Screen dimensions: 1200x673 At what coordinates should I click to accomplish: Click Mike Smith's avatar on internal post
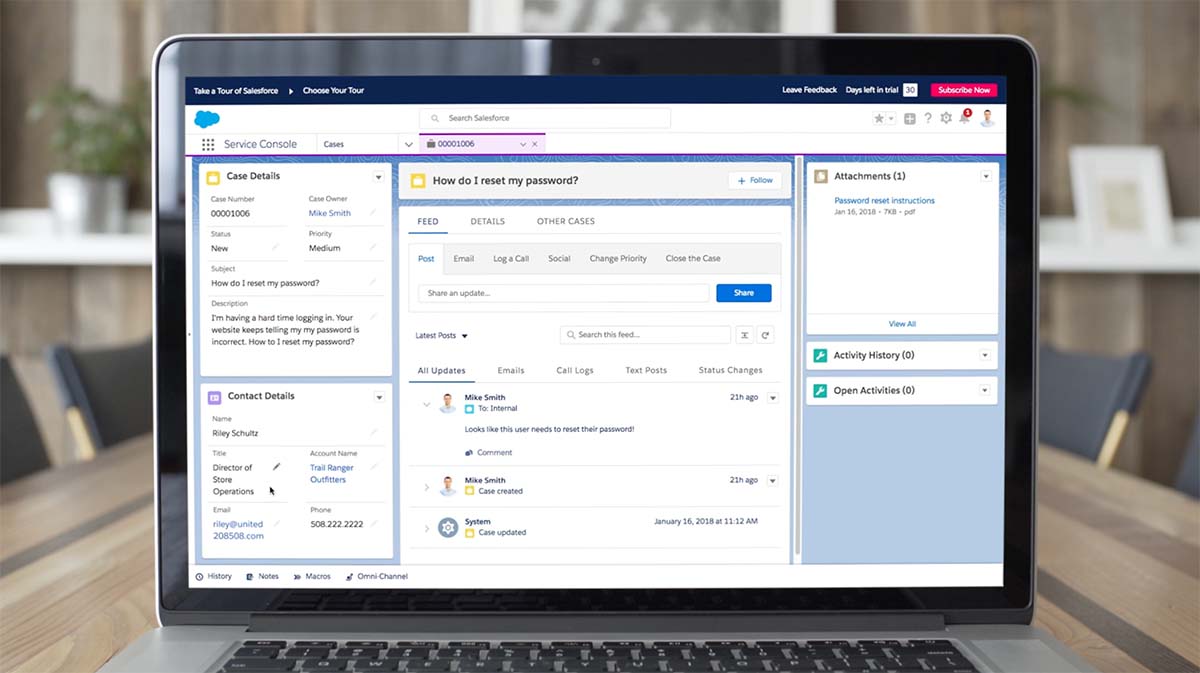[x=448, y=403]
